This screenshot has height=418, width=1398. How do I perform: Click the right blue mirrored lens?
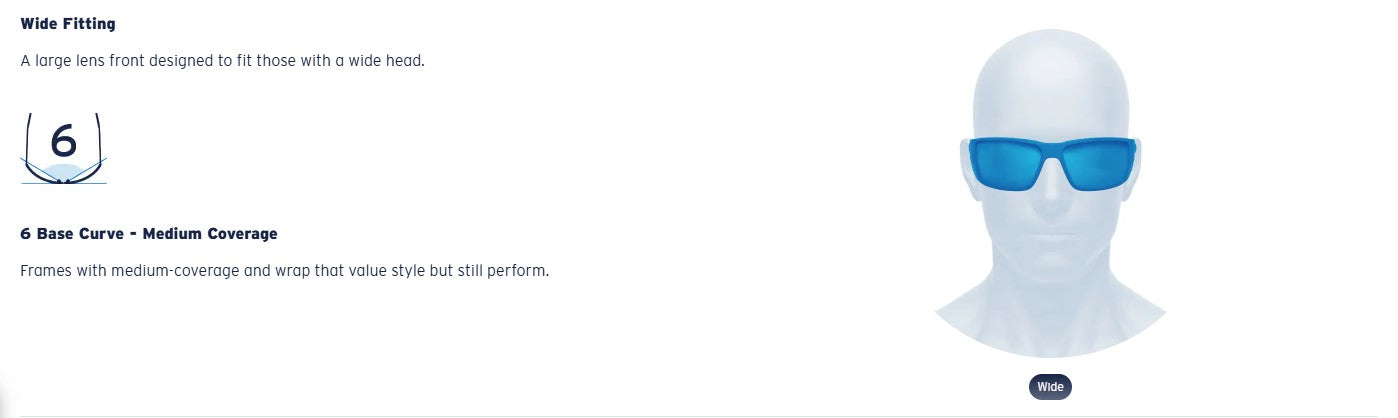pos(1098,164)
